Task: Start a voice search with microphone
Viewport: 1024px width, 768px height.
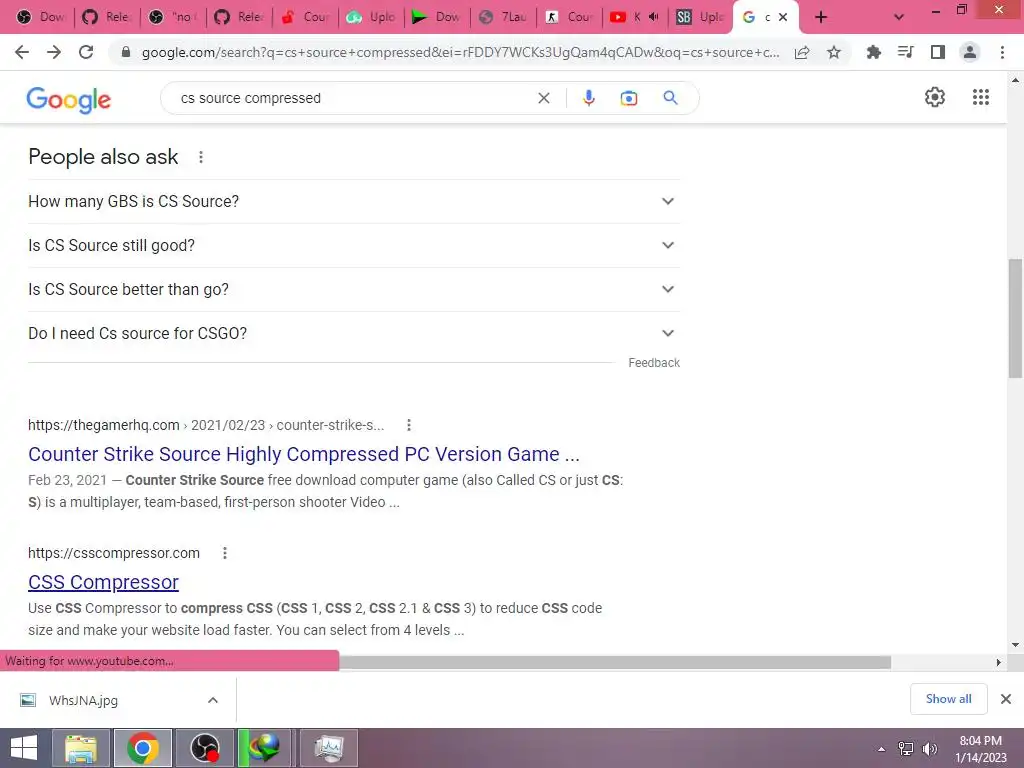Action: pos(588,98)
